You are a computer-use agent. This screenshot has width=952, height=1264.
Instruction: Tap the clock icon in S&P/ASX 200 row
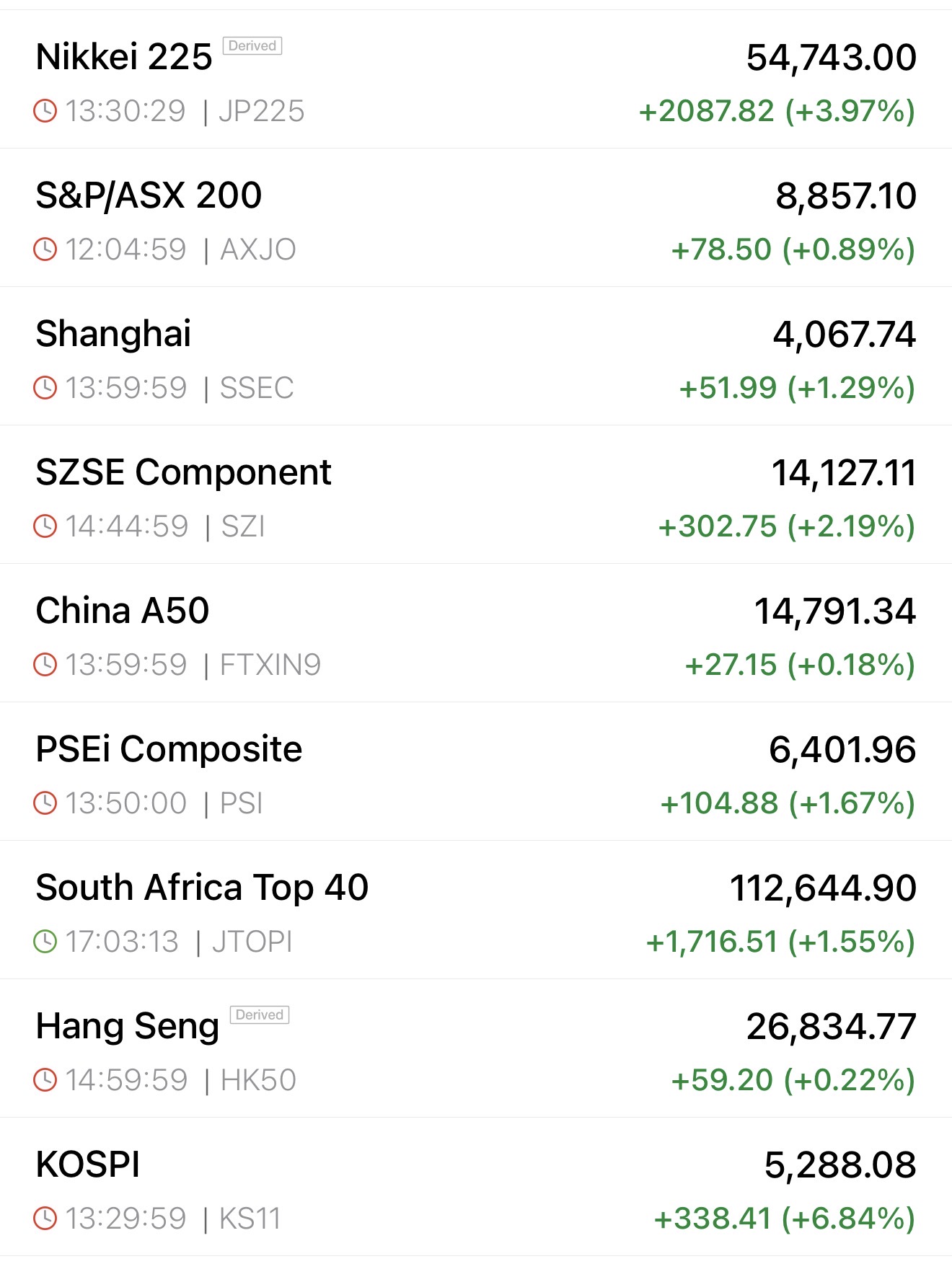[x=45, y=249]
